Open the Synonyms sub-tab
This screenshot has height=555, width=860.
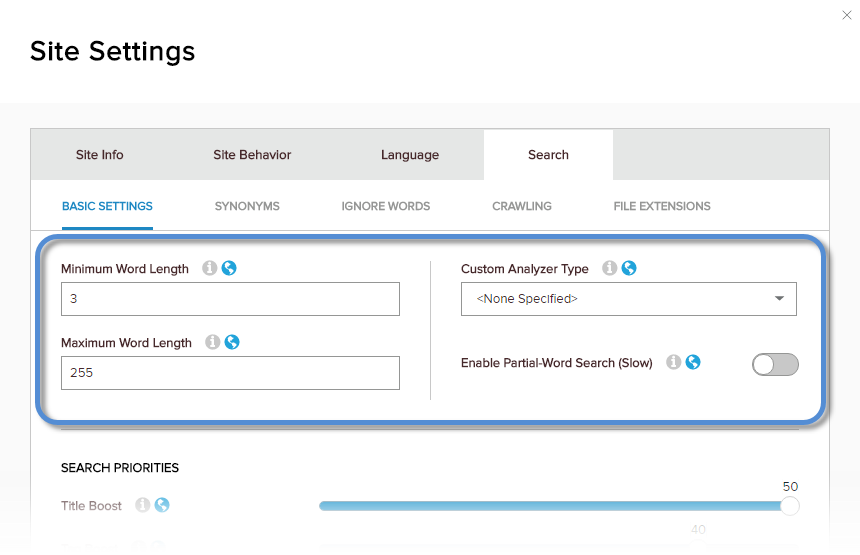[247, 206]
